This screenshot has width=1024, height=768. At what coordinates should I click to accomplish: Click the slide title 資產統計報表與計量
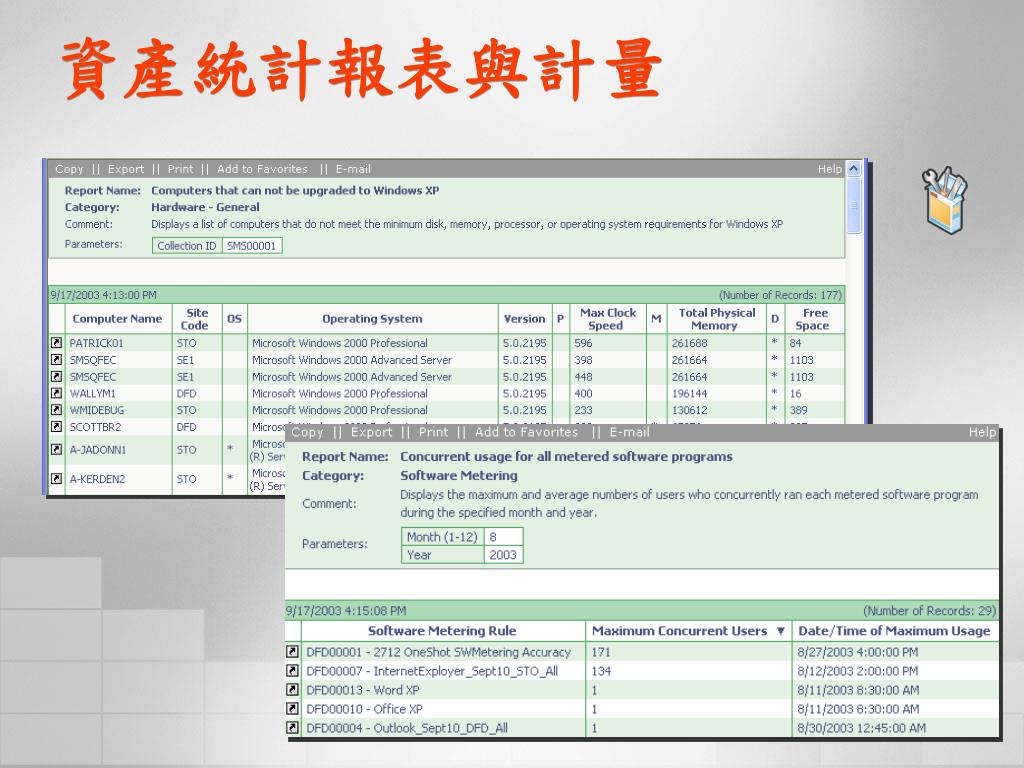click(362, 69)
